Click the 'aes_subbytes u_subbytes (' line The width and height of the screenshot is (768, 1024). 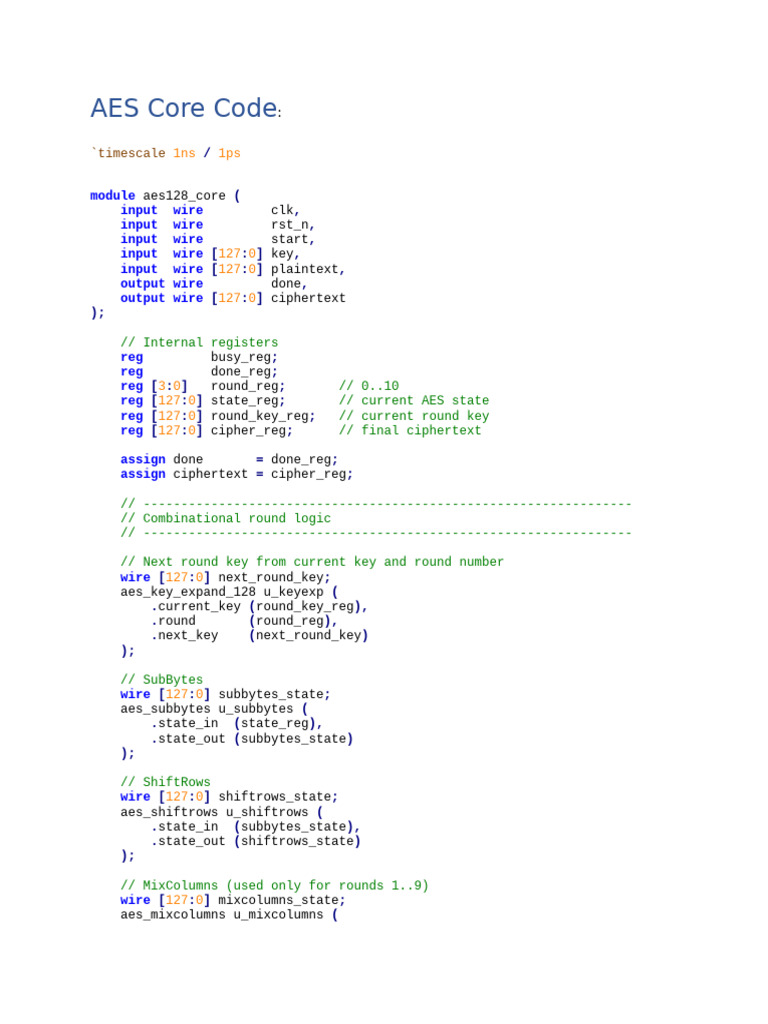(x=214, y=709)
